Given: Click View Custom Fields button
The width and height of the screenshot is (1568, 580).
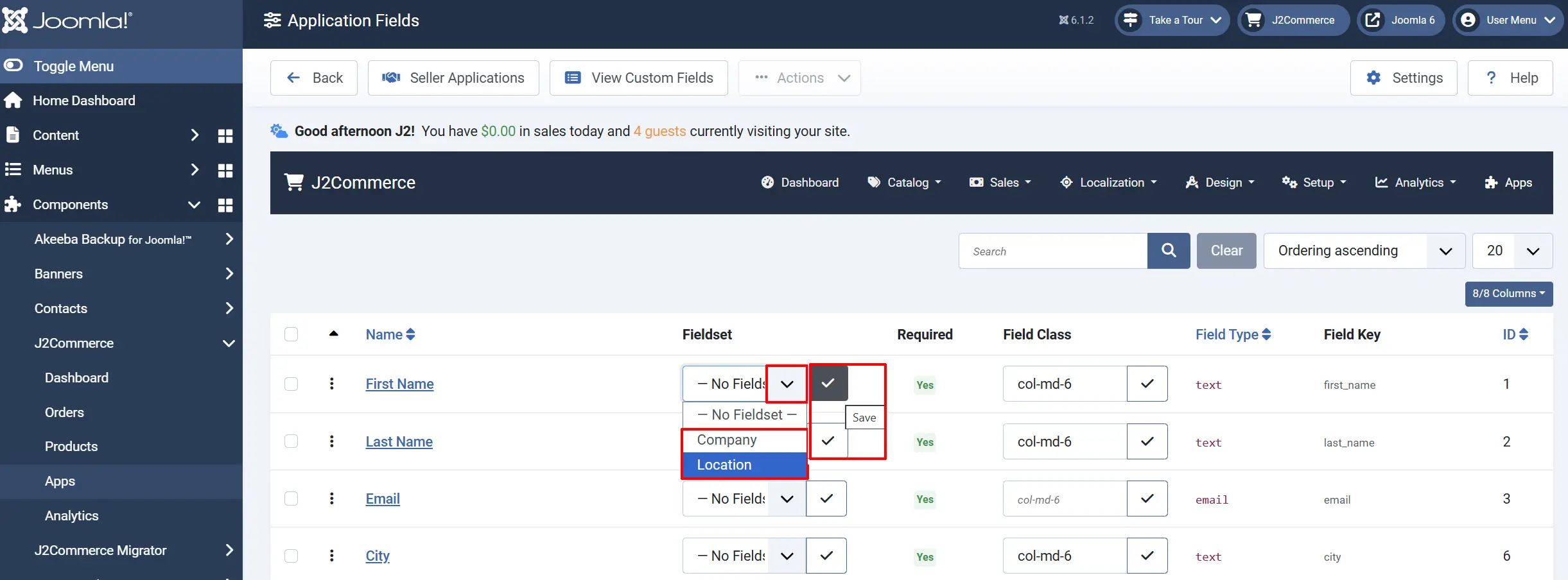Looking at the screenshot, I should [x=639, y=78].
